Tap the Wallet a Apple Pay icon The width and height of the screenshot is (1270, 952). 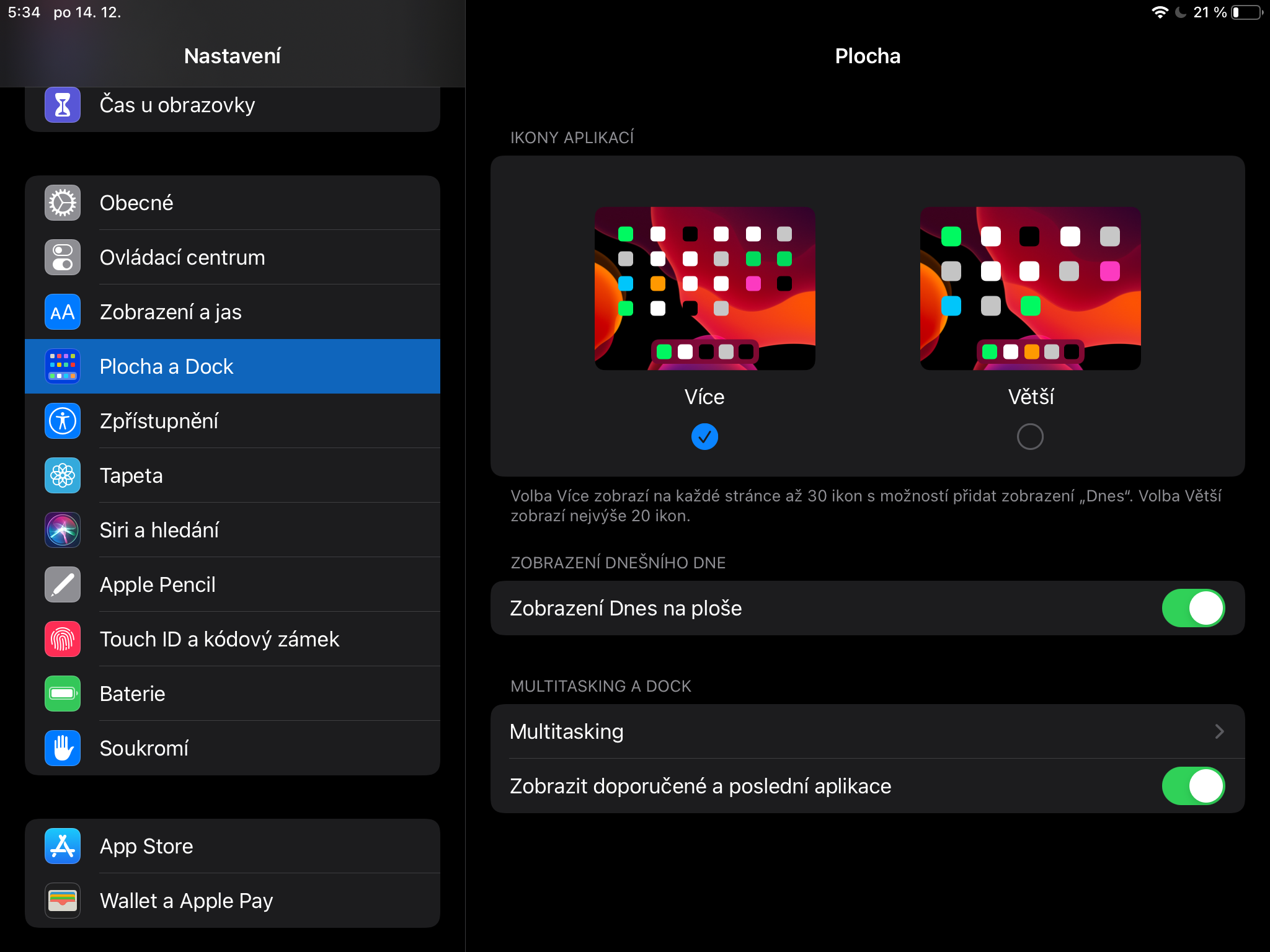[x=62, y=901]
